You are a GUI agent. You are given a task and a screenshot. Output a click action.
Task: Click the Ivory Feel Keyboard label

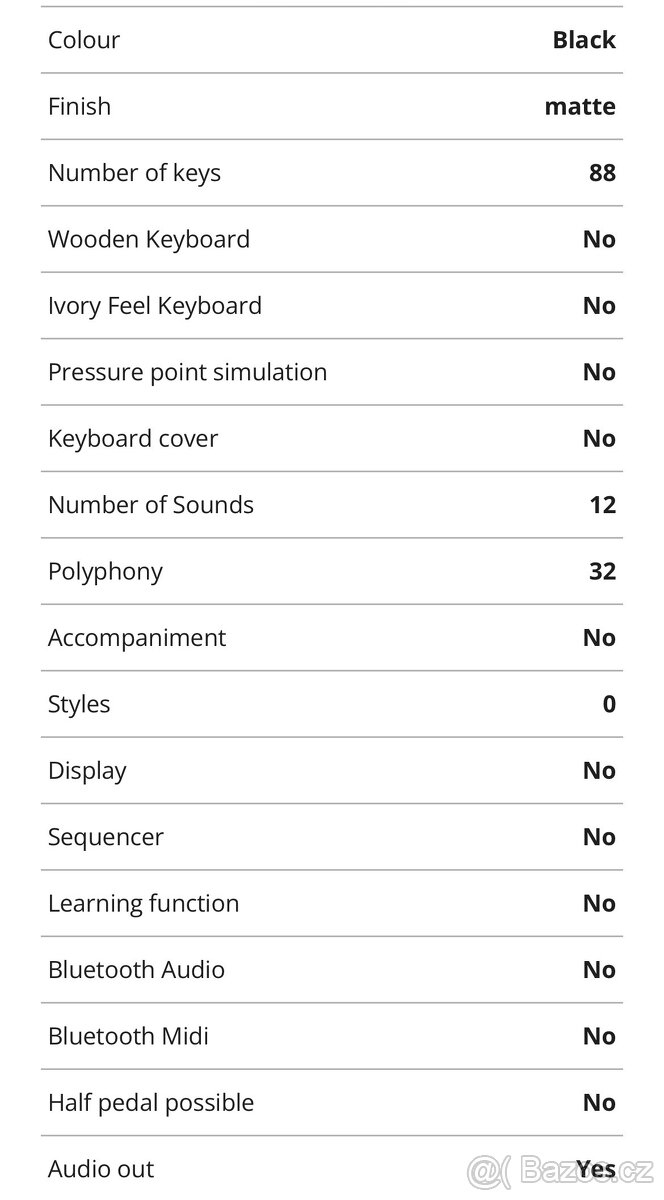(155, 306)
